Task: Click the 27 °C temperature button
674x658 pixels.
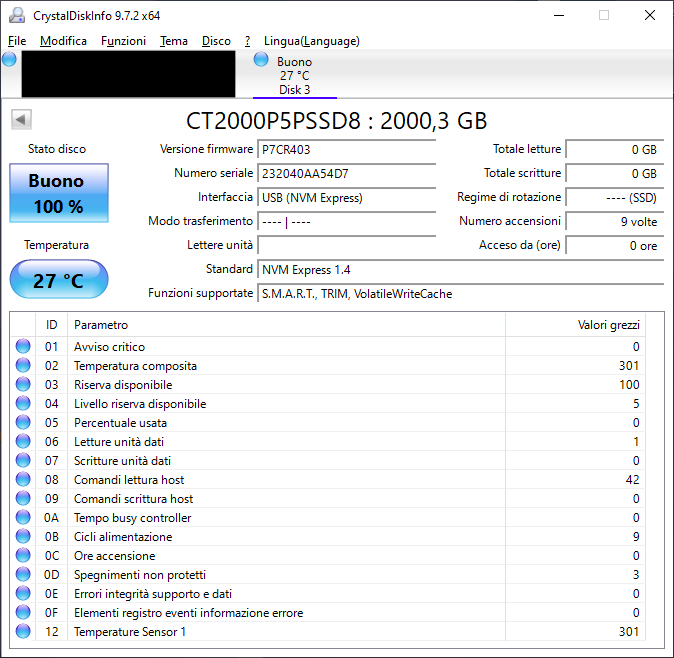Action: coord(59,279)
